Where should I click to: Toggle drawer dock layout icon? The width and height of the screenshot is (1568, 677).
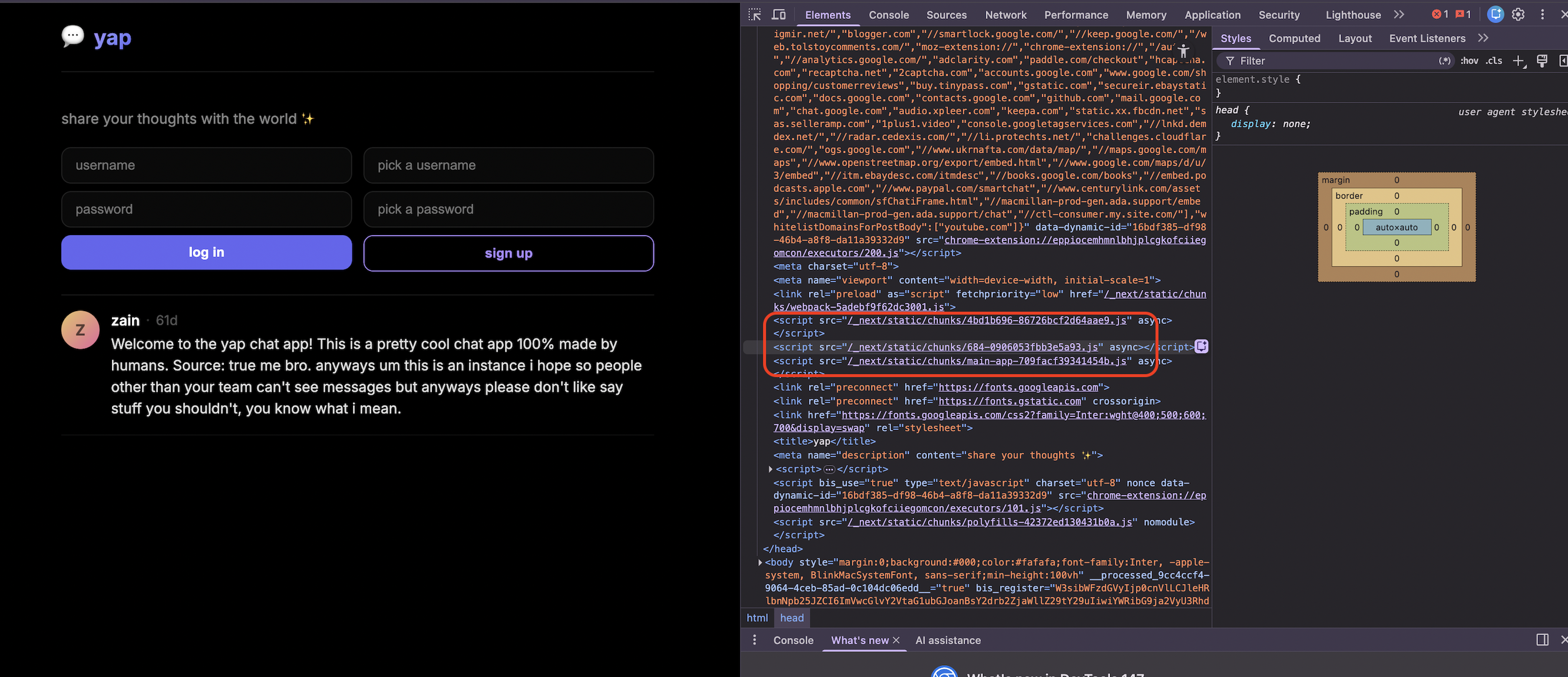coord(1542,640)
